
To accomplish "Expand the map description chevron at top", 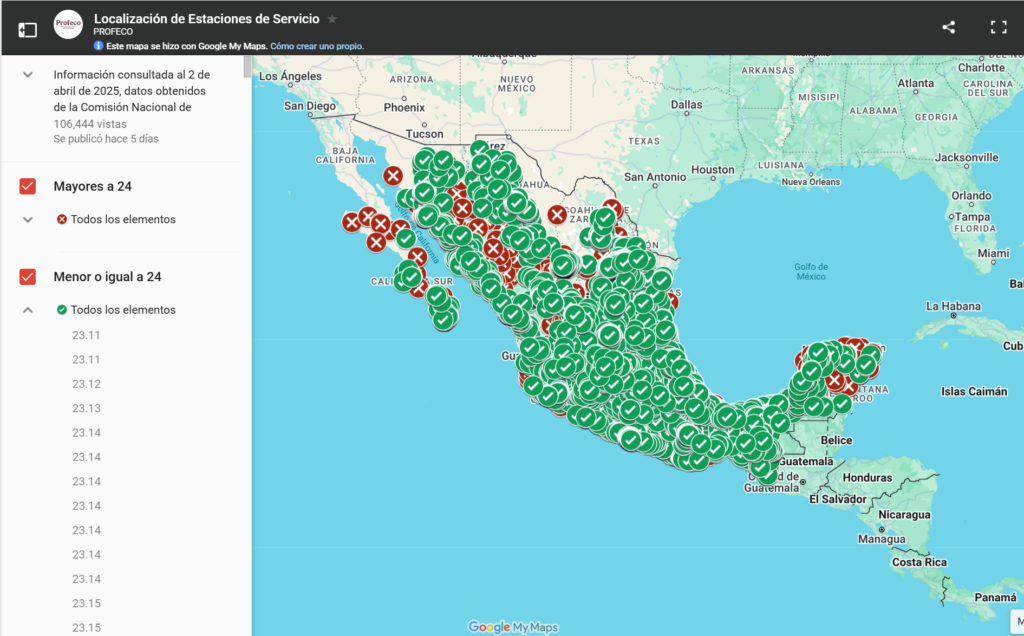I will click(28, 74).
